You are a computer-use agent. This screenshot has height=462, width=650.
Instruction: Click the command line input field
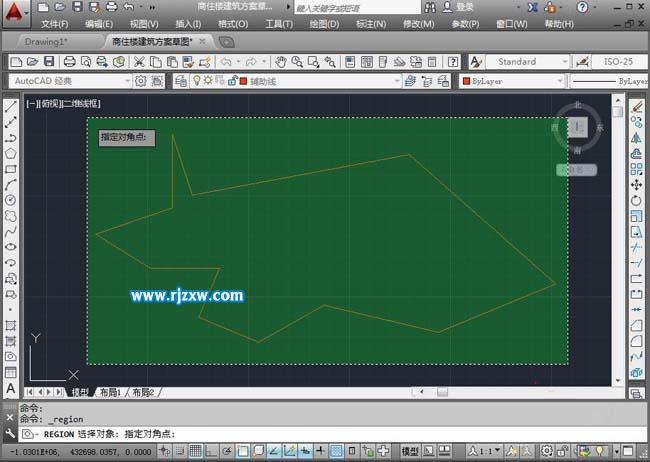[x=332, y=434]
